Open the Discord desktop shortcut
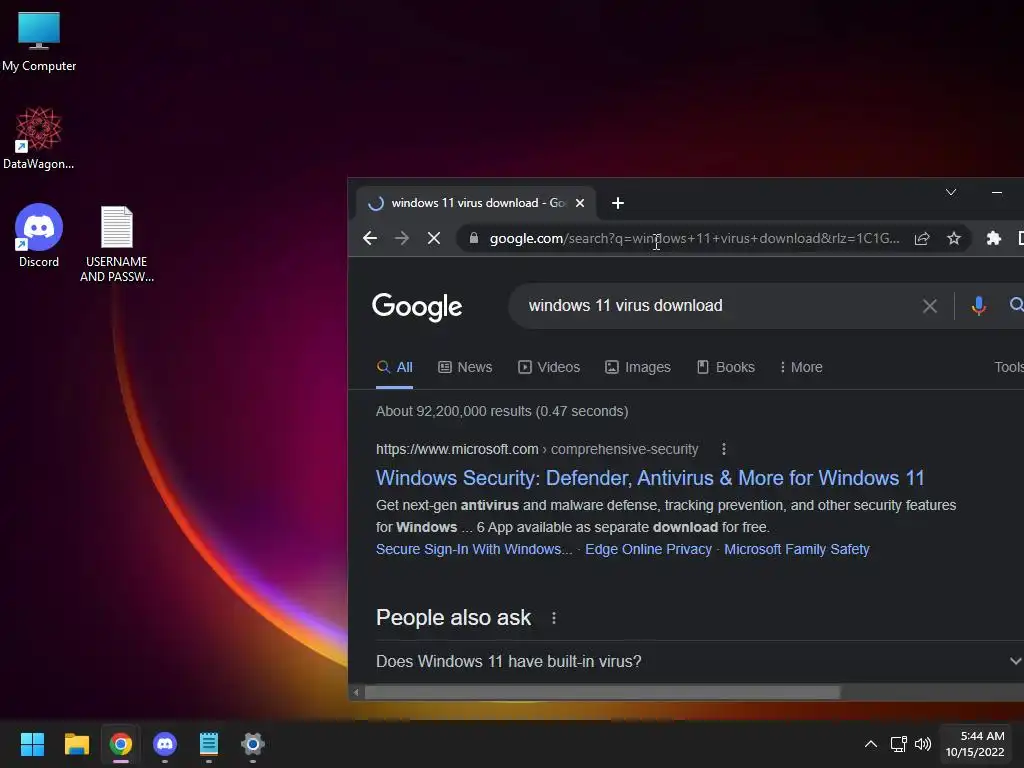 click(39, 236)
